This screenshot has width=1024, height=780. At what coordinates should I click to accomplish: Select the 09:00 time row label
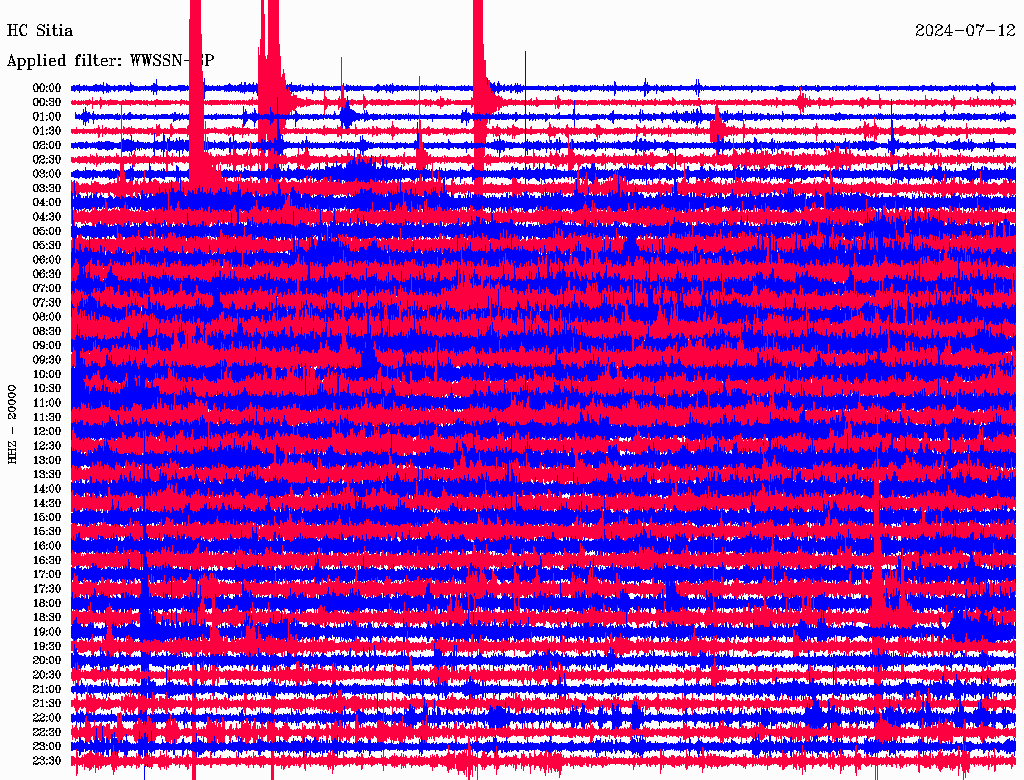click(x=47, y=345)
